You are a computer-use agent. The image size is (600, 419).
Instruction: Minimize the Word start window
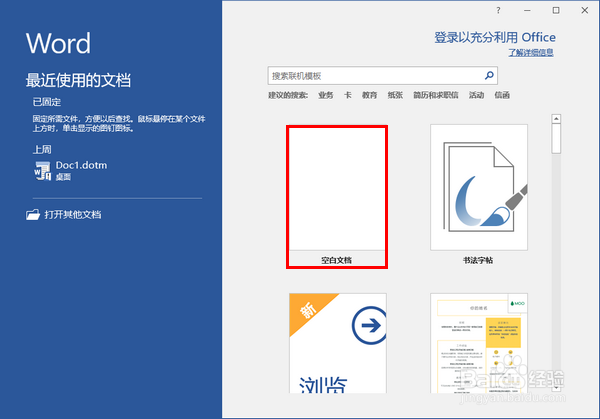click(x=527, y=11)
